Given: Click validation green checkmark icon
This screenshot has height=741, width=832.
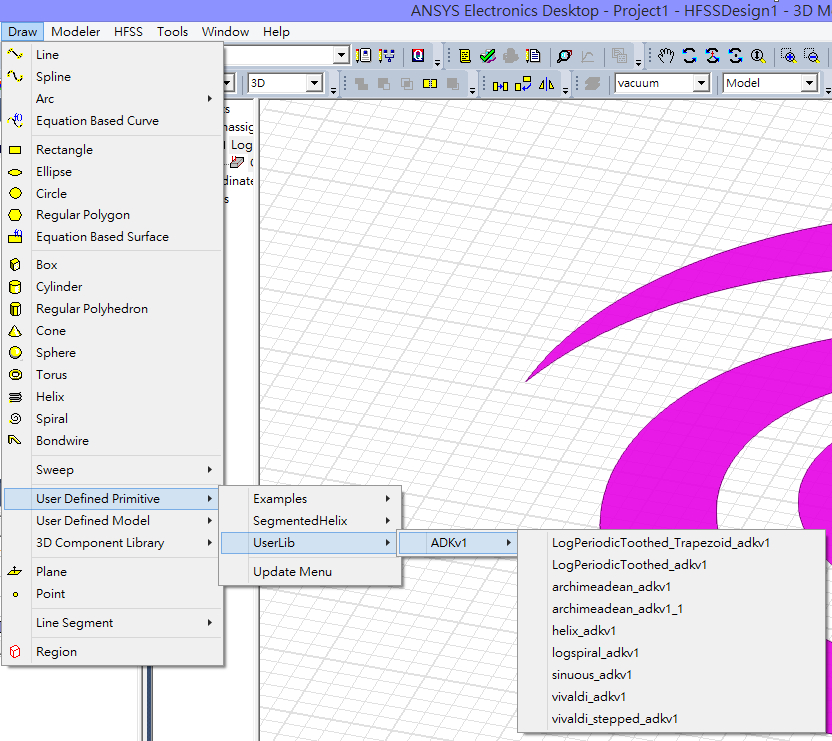Looking at the screenshot, I should click(487, 55).
